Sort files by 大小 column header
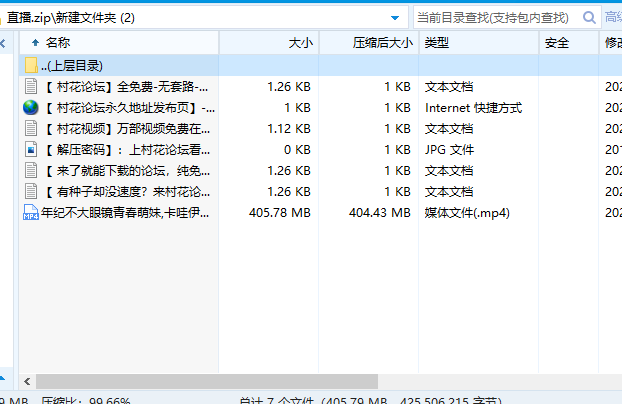 coord(300,42)
